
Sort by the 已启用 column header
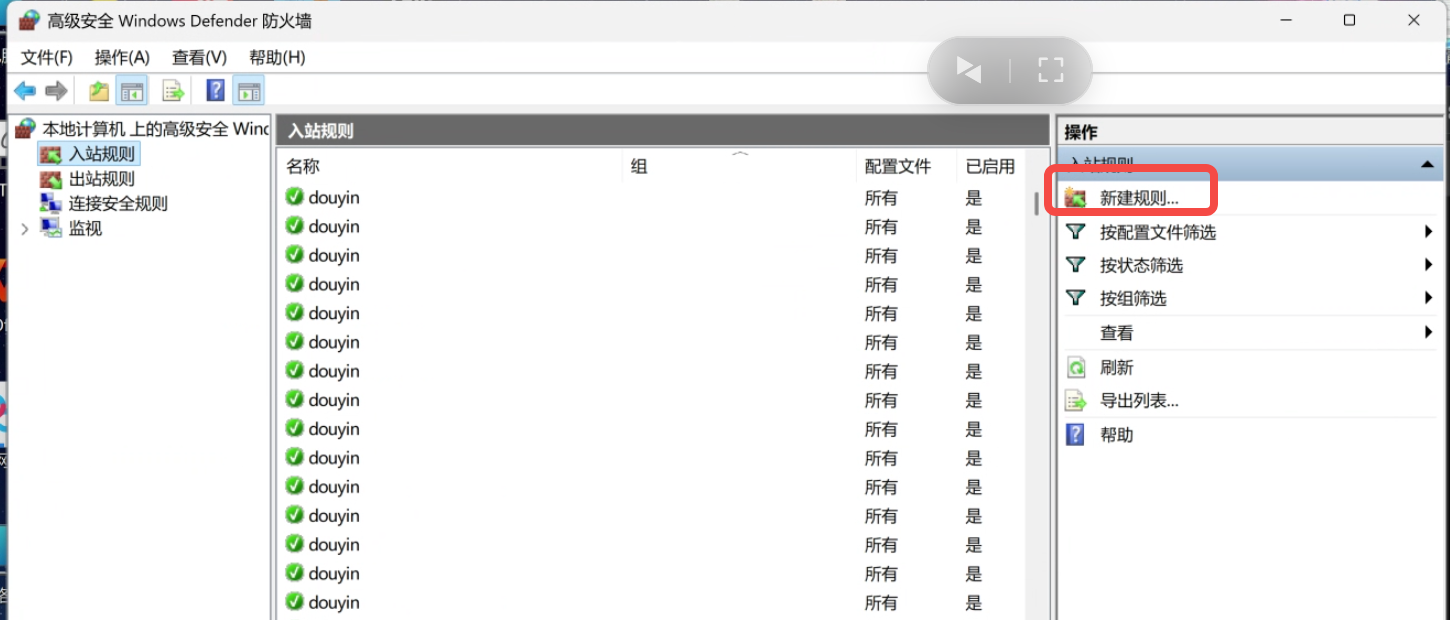pyautogui.click(x=990, y=166)
